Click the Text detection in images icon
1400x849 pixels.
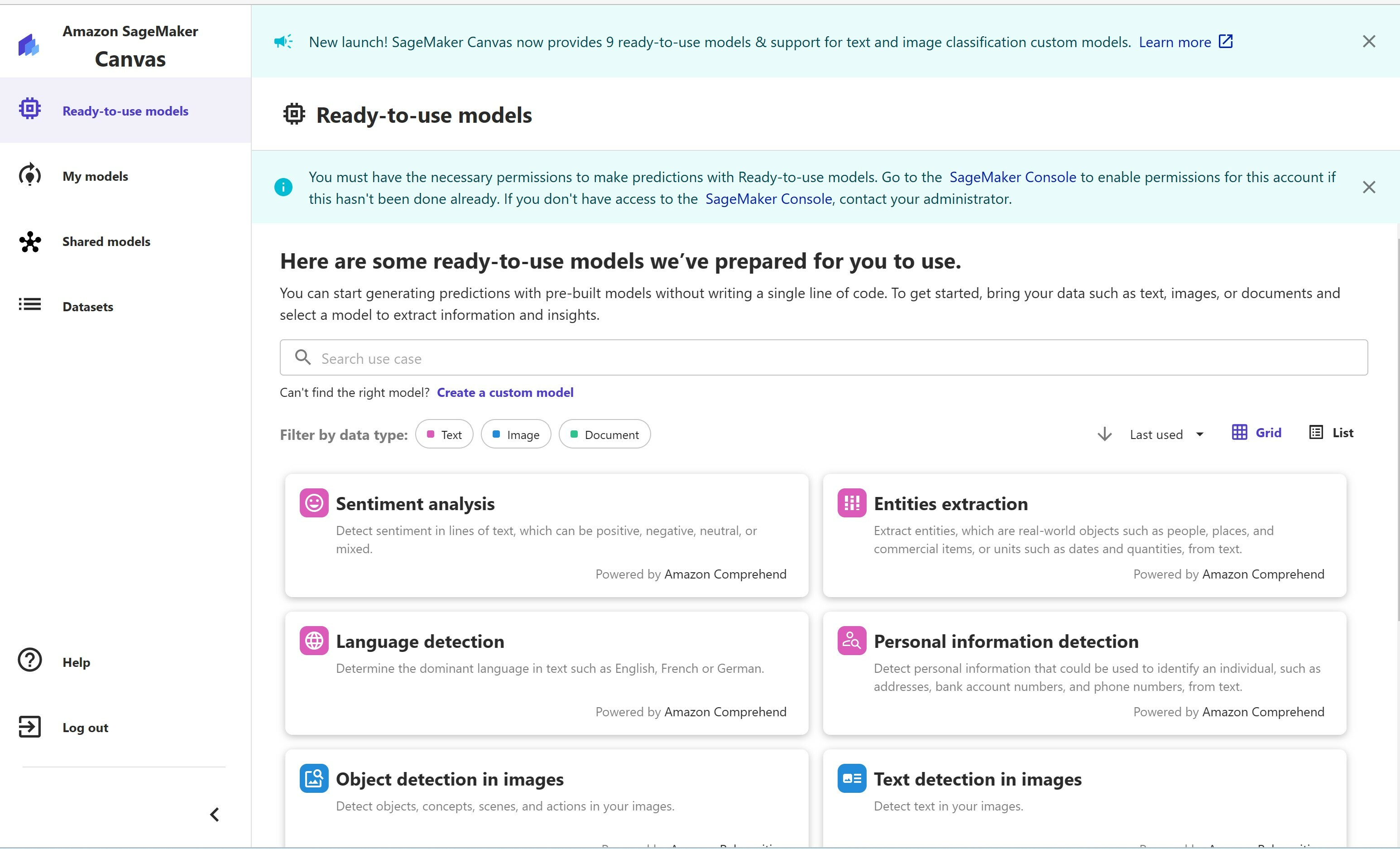(x=851, y=778)
